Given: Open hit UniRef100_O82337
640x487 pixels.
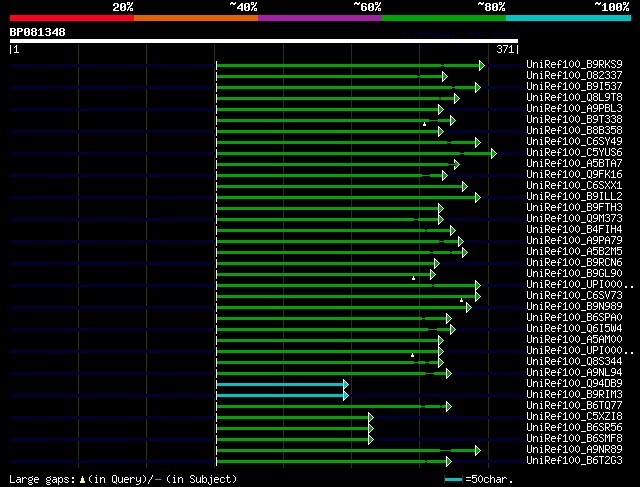Looking at the screenshot, I should (574, 75).
